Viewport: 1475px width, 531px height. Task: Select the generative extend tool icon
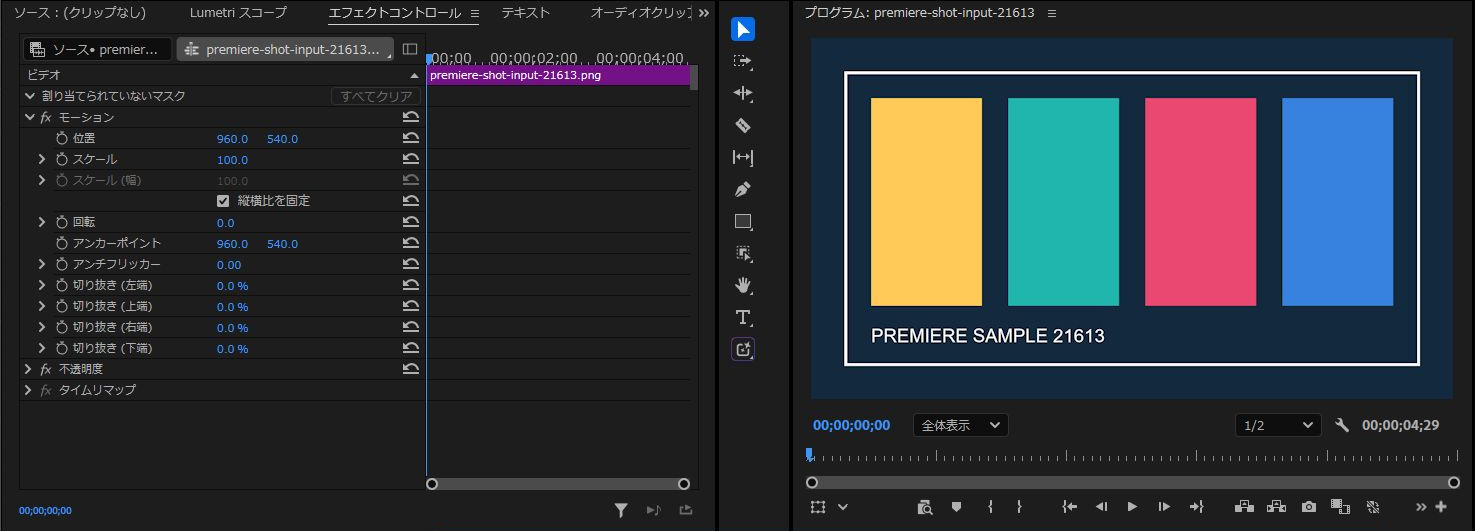tap(743, 349)
